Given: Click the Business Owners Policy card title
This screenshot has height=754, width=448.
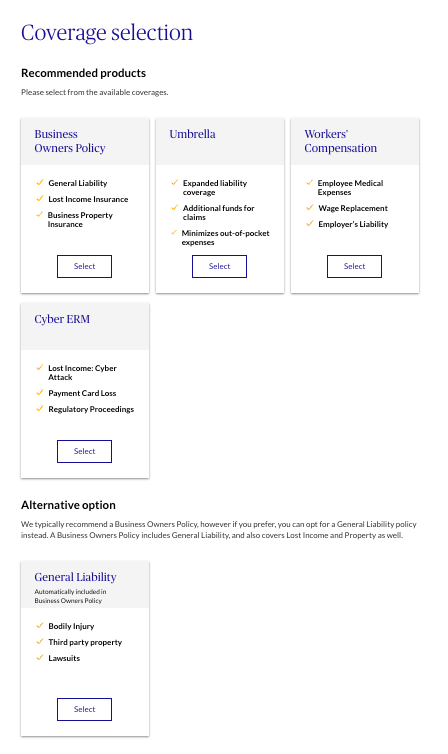Looking at the screenshot, I should [x=70, y=141].
